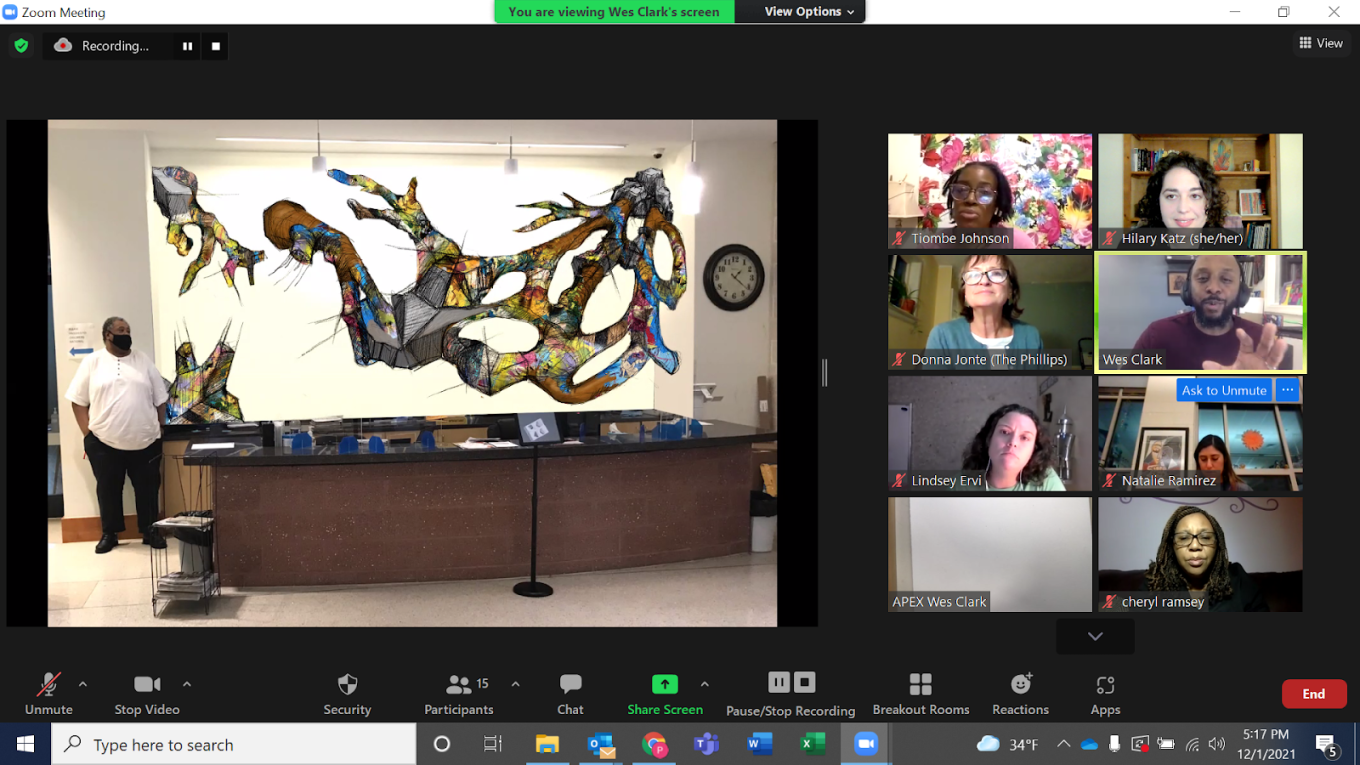Click the red End meeting button
This screenshot has height=765, width=1360.
point(1313,694)
